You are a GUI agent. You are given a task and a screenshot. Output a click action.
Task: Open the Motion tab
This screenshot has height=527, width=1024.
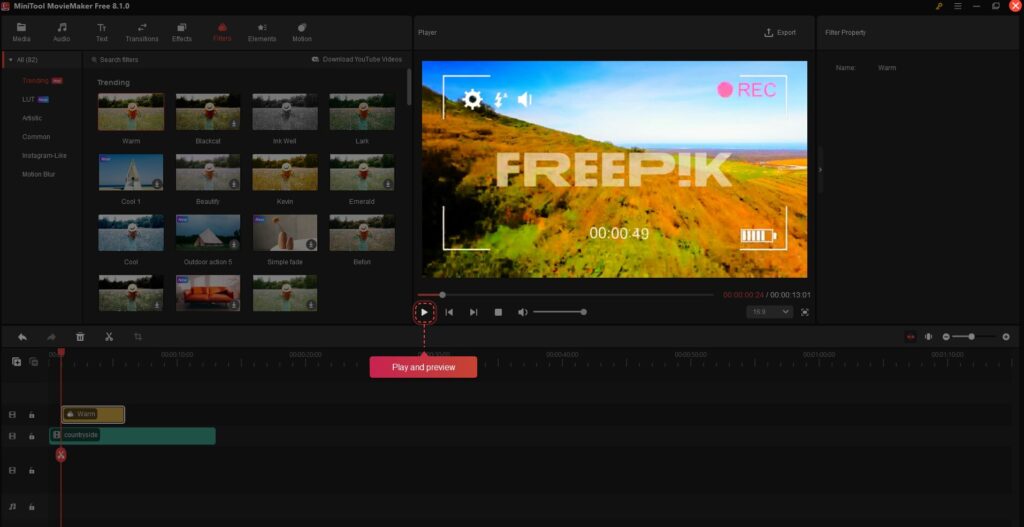pos(302,32)
